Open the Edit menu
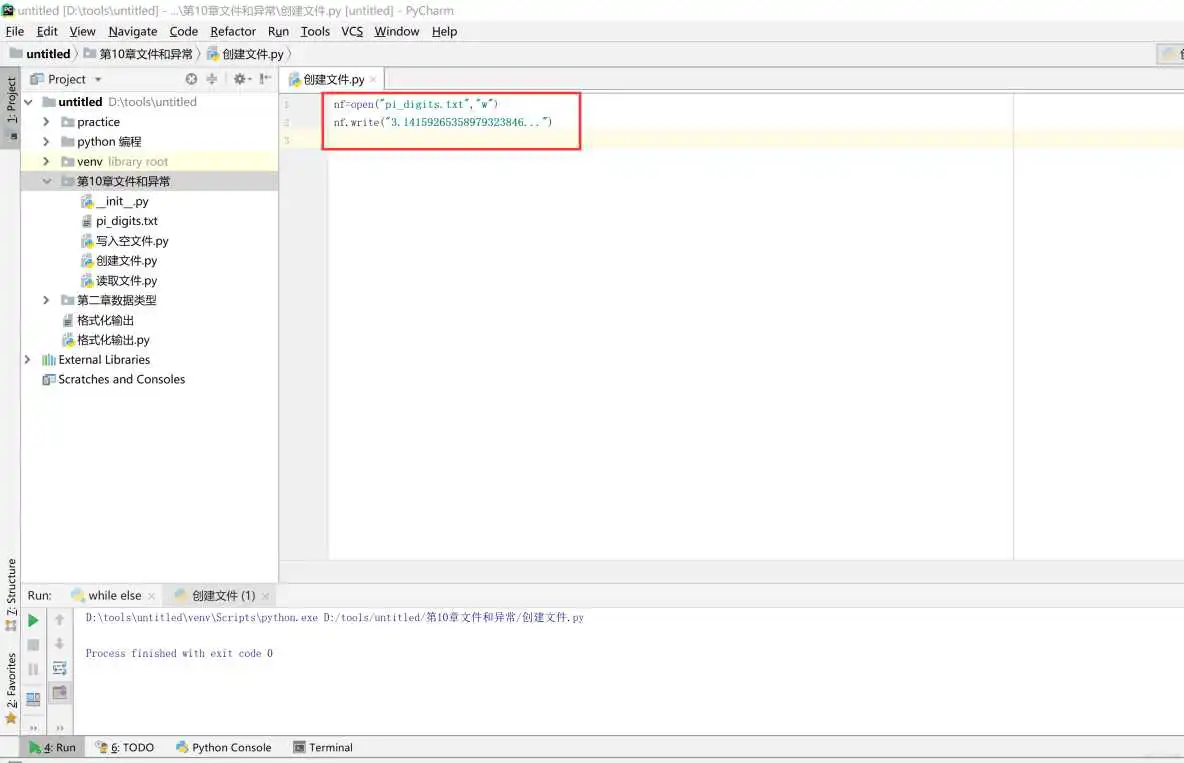Viewport: 1184px width, 763px height. point(47,31)
